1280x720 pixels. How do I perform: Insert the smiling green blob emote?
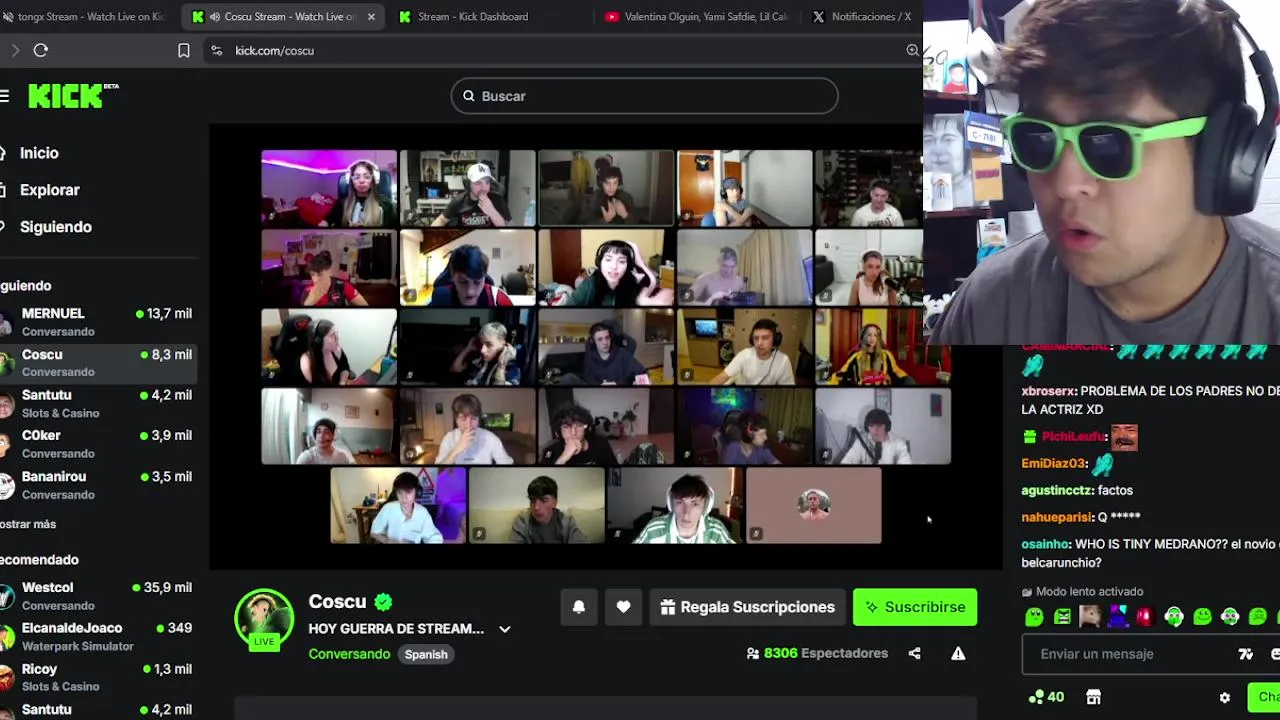point(1202,617)
